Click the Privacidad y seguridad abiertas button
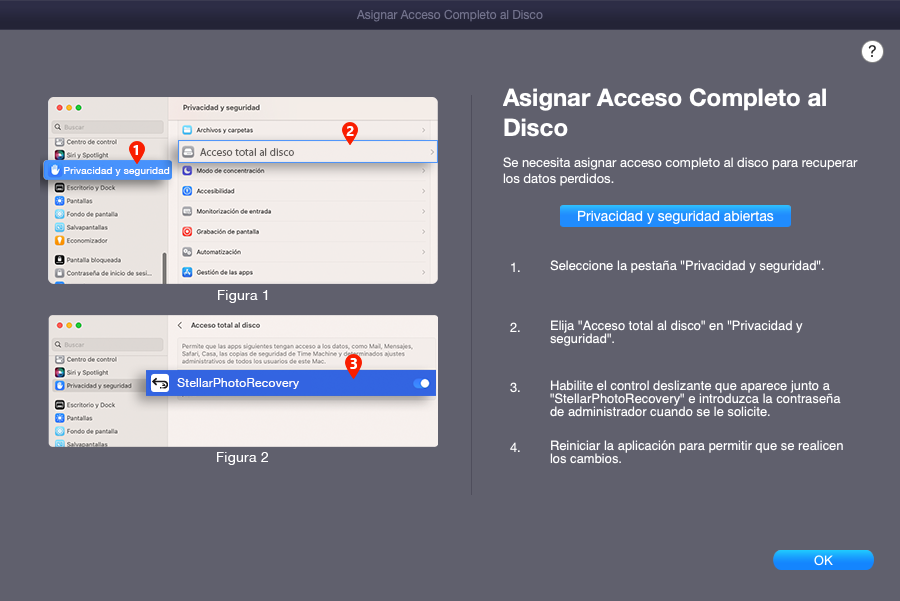The height and width of the screenshot is (601, 900). (675, 216)
